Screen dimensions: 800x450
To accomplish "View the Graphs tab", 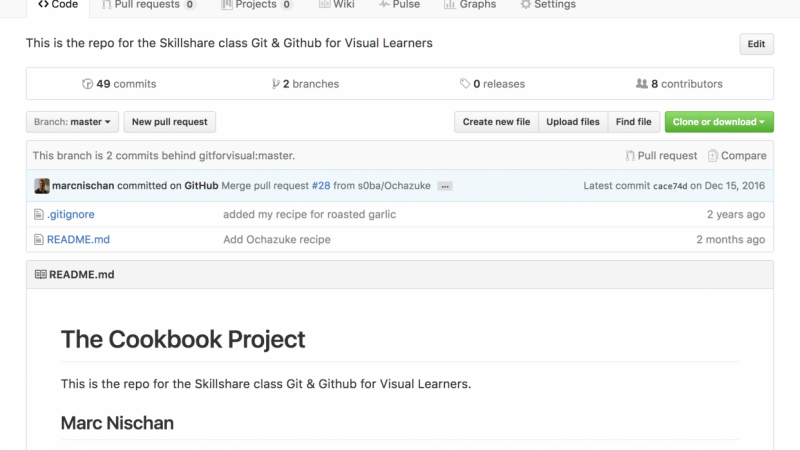I will pyautogui.click(x=469, y=5).
